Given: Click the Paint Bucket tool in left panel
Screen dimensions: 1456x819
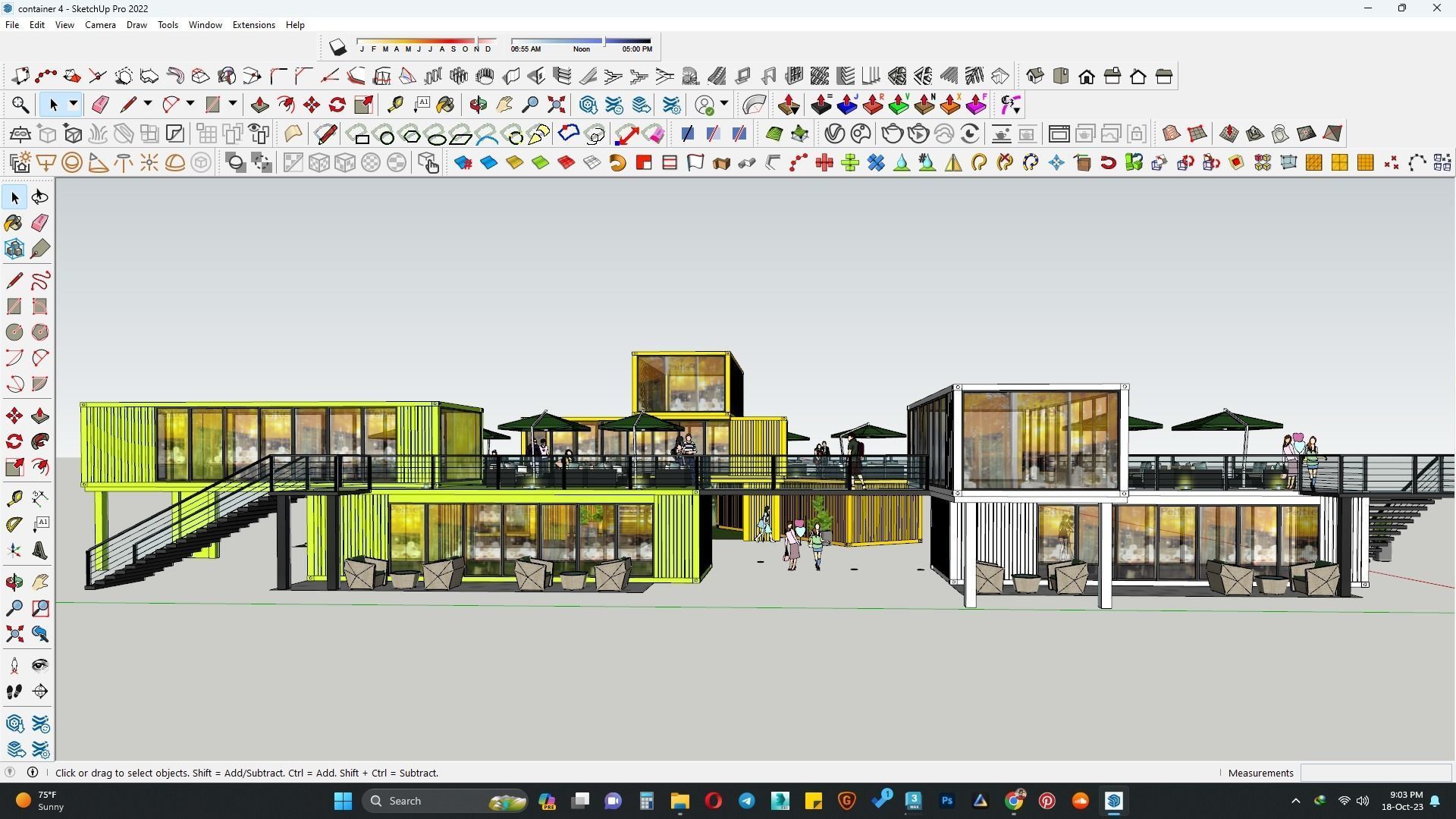Looking at the screenshot, I should pyautogui.click(x=14, y=222).
